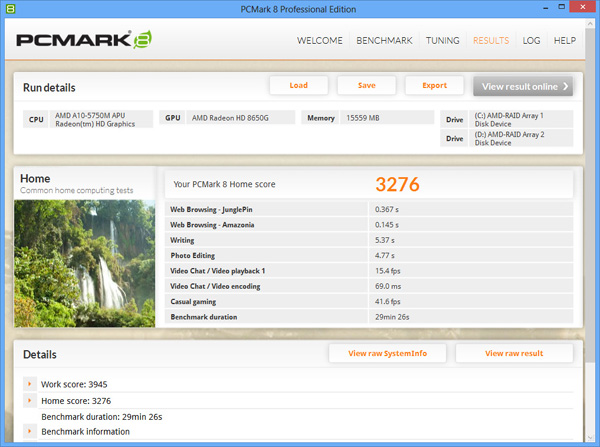The image size is (600, 447).
Task: Click the 0.145 s value
Action: pyautogui.click(x=386, y=225)
